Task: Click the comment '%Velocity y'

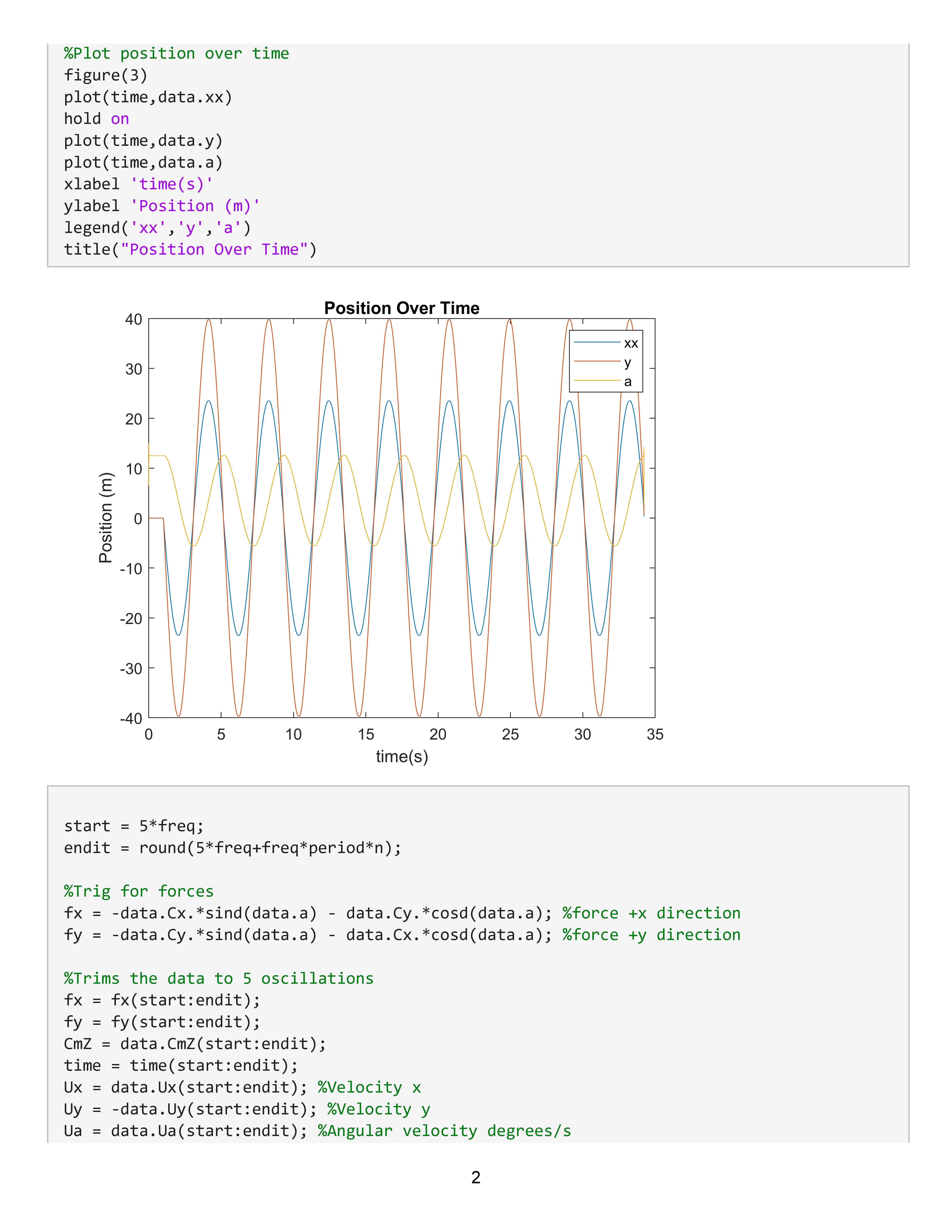Action: coord(379,1110)
